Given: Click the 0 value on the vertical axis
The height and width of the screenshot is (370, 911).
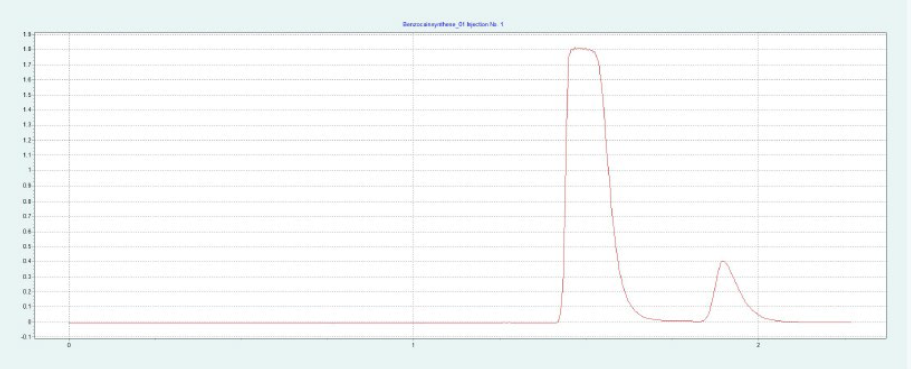Looking at the screenshot, I should pyautogui.click(x=29, y=322).
